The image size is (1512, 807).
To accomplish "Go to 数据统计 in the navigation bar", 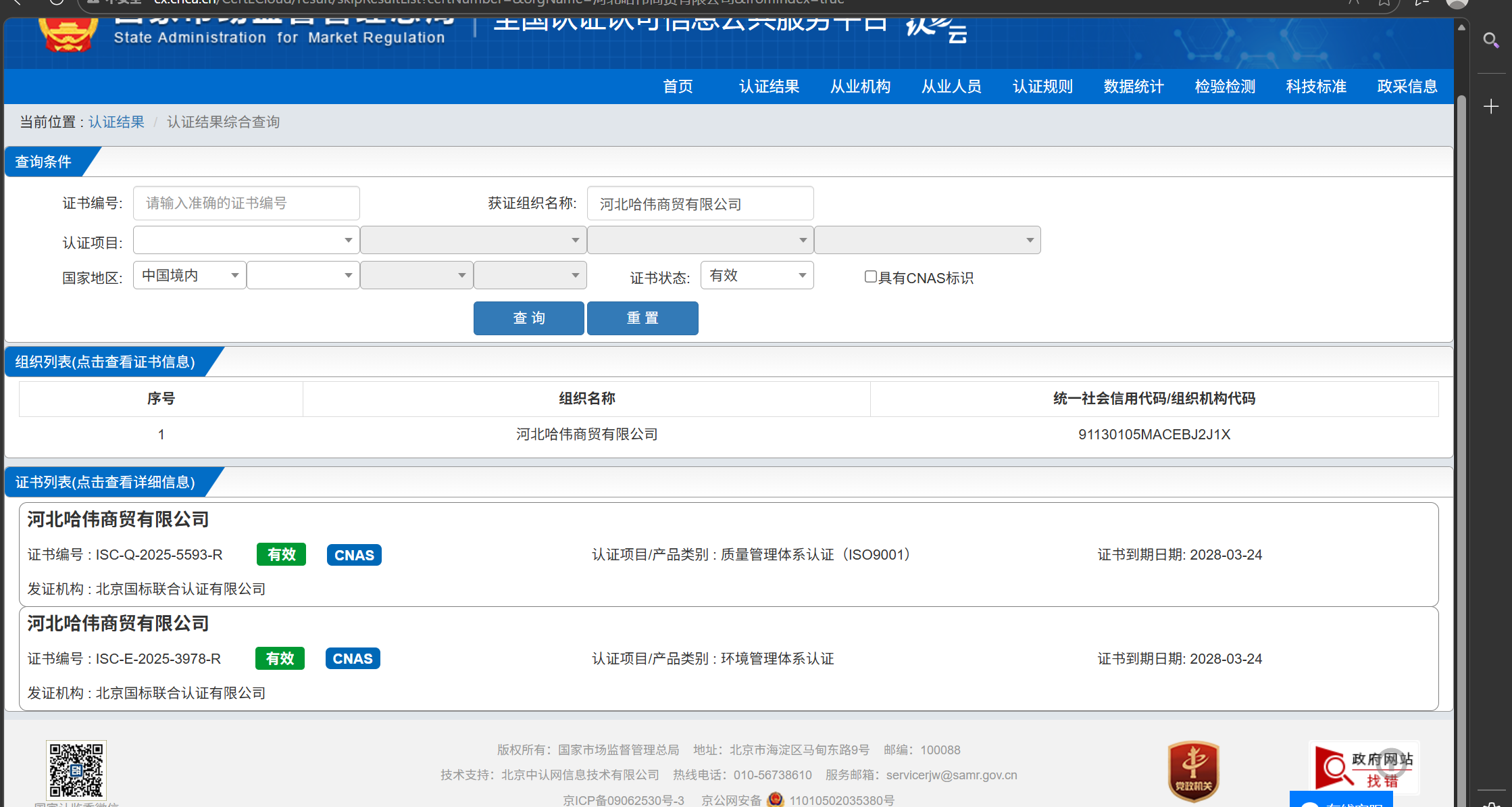I will [1134, 87].
